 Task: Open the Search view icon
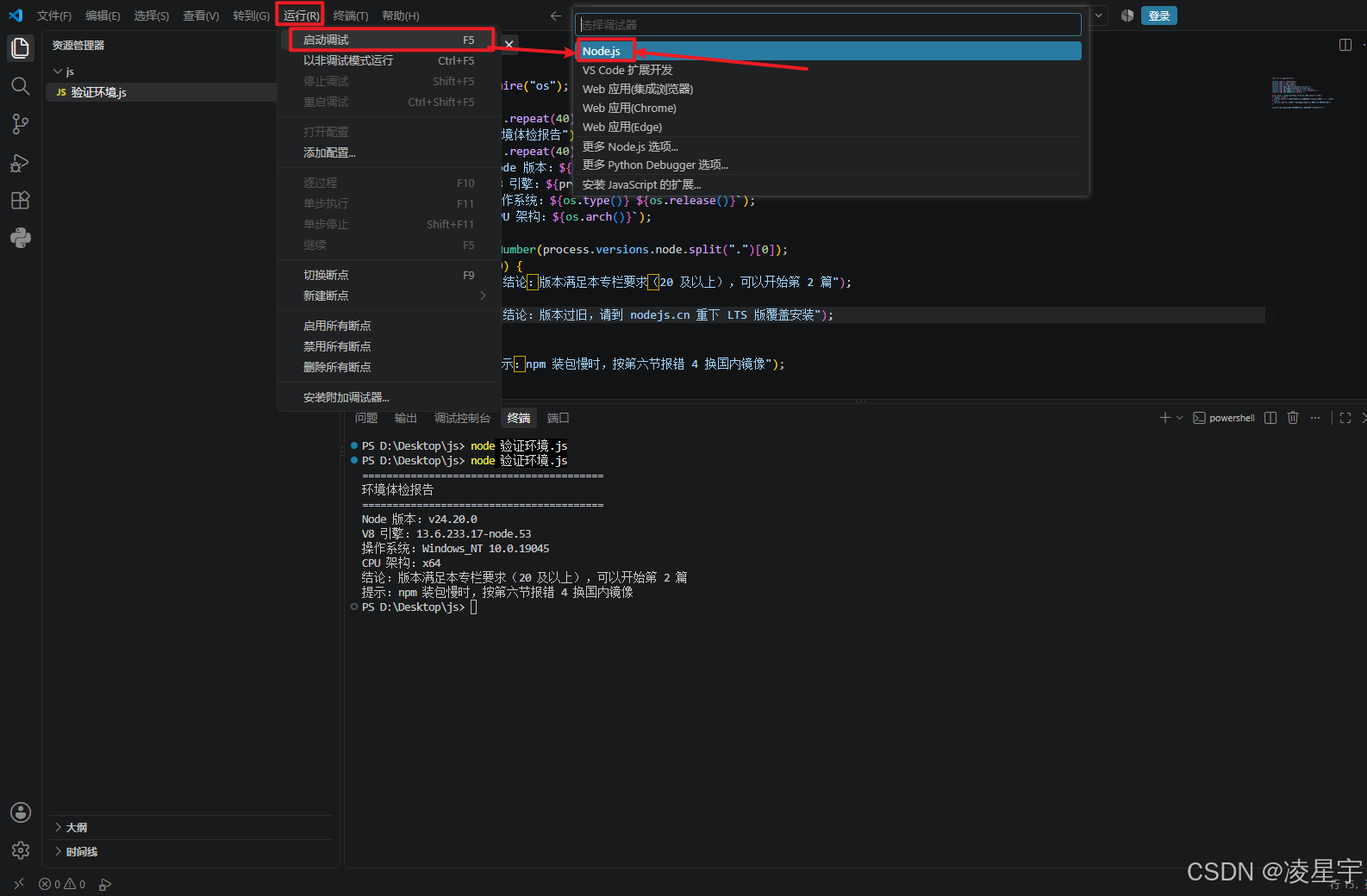[21, 86]
